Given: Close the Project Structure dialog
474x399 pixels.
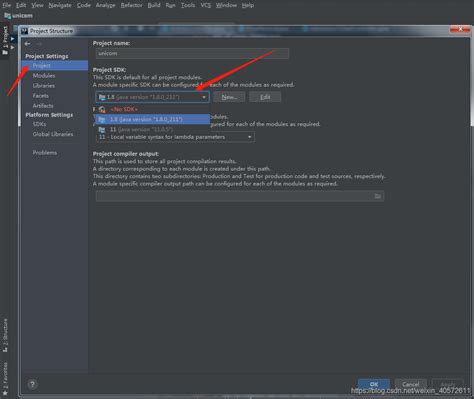Looking at the screenshot, I should 460,29.
